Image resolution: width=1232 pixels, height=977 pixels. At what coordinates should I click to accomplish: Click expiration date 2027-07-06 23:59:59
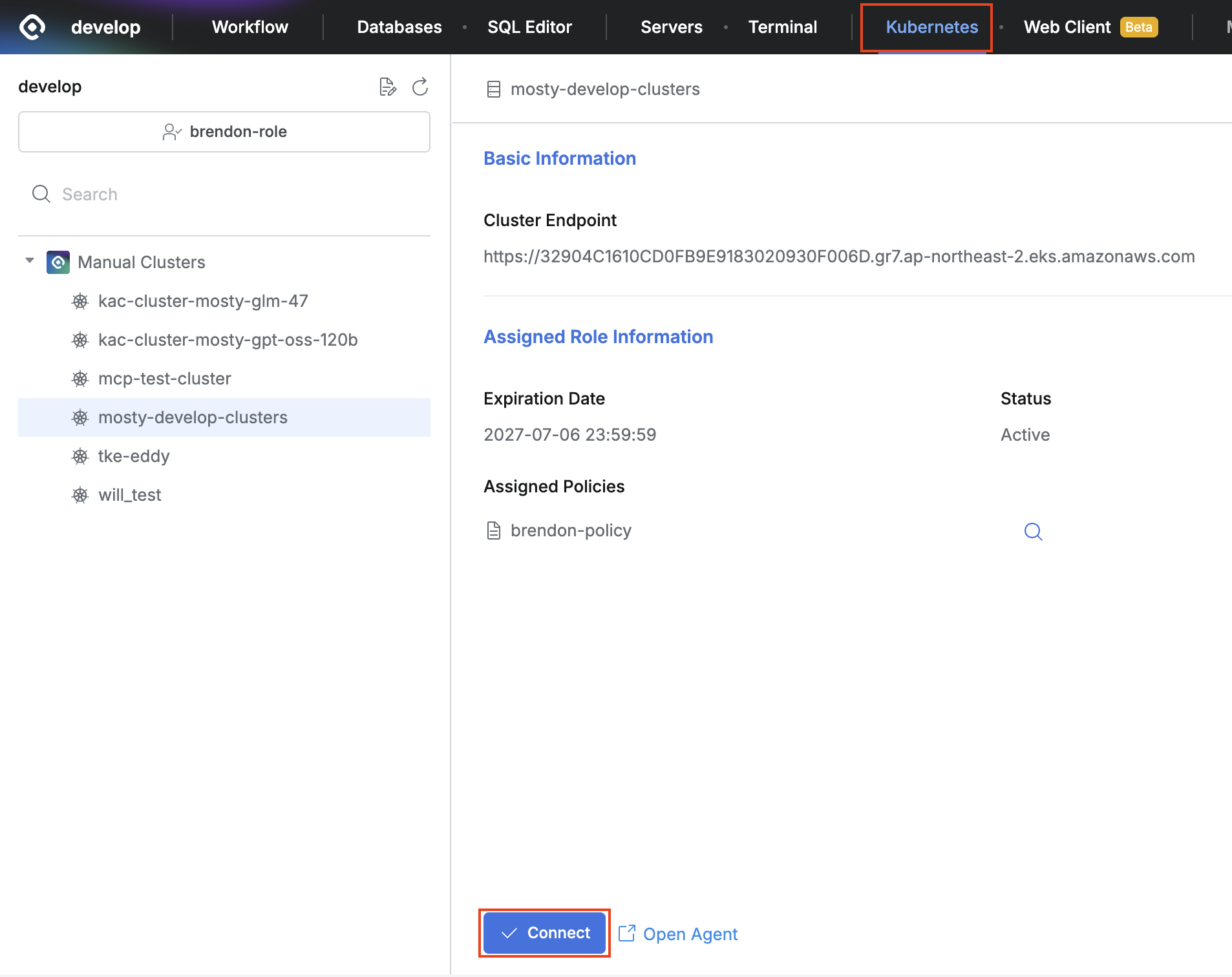(x=570, y=435)
